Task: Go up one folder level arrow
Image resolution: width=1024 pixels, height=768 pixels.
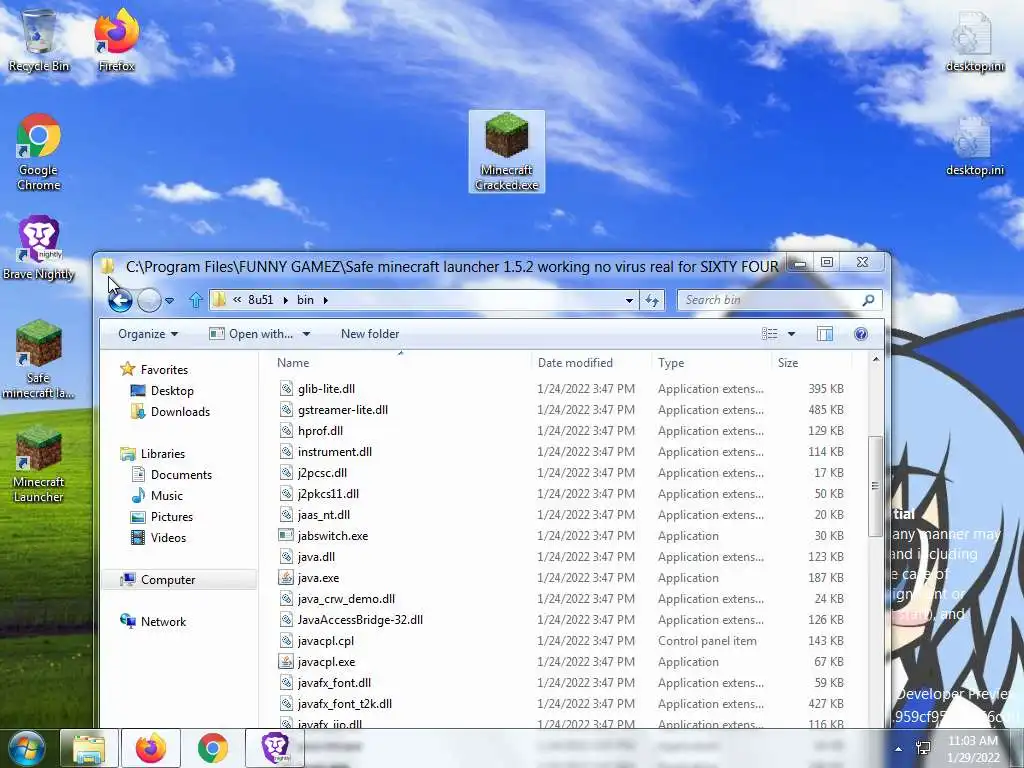Action: point(195,300)
